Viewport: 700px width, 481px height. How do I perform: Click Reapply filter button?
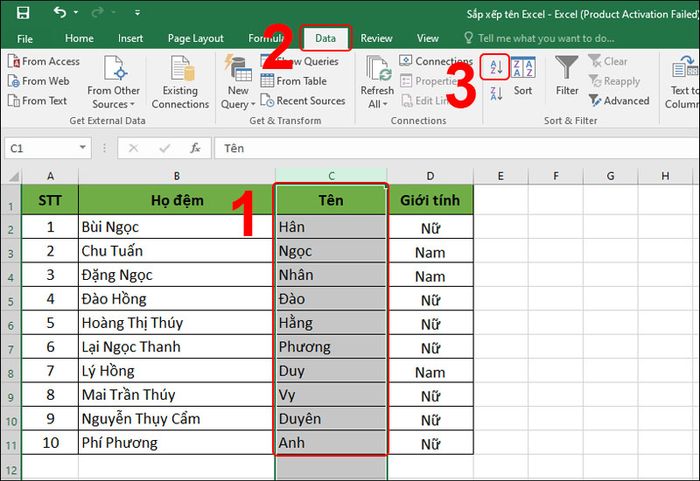coord(614,81)
